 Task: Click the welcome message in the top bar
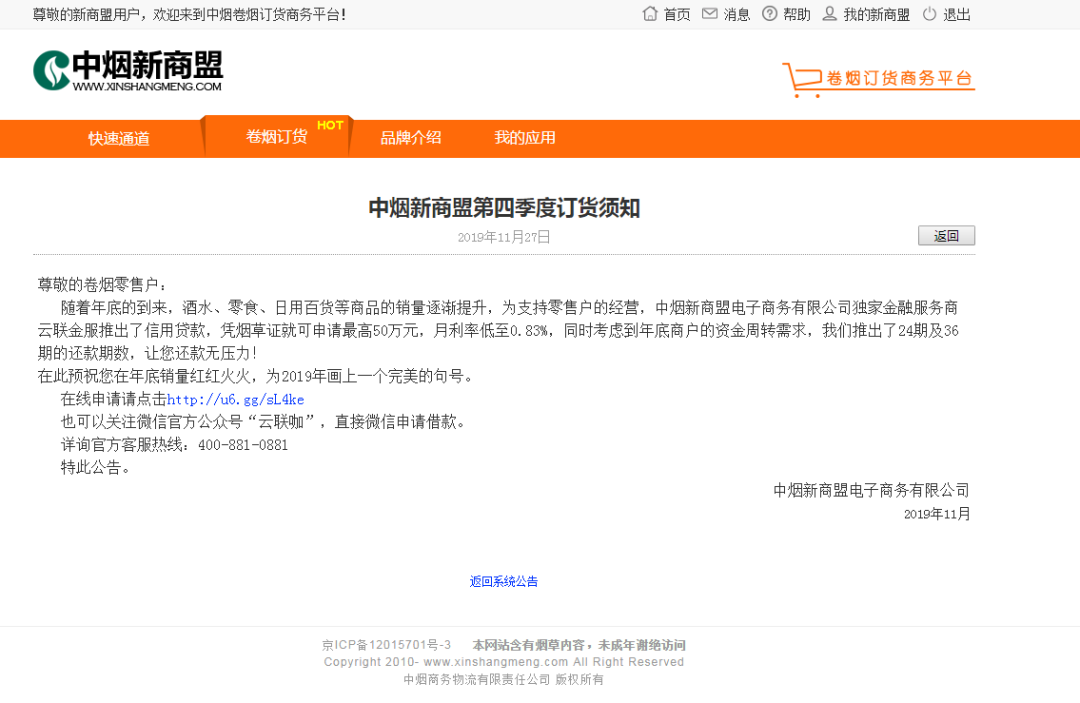[x=189, y=14]
